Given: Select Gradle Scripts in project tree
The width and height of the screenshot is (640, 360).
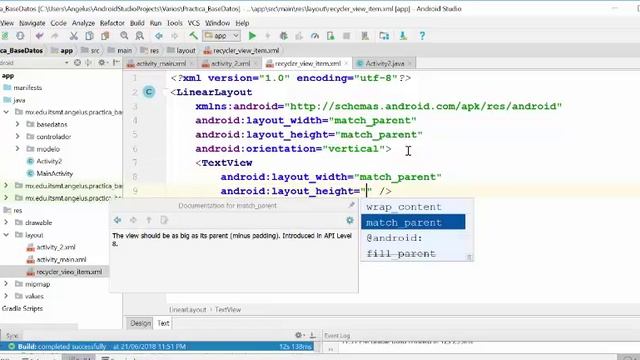Looking at the screenshot, I should 22,308.
